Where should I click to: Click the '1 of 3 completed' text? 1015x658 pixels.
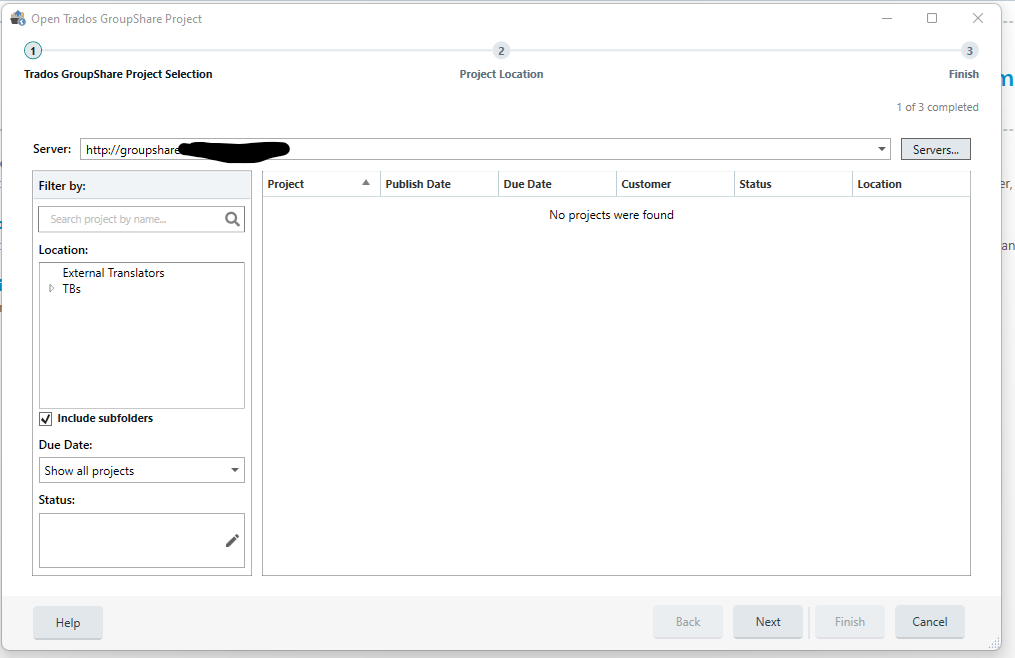(937, 108)
